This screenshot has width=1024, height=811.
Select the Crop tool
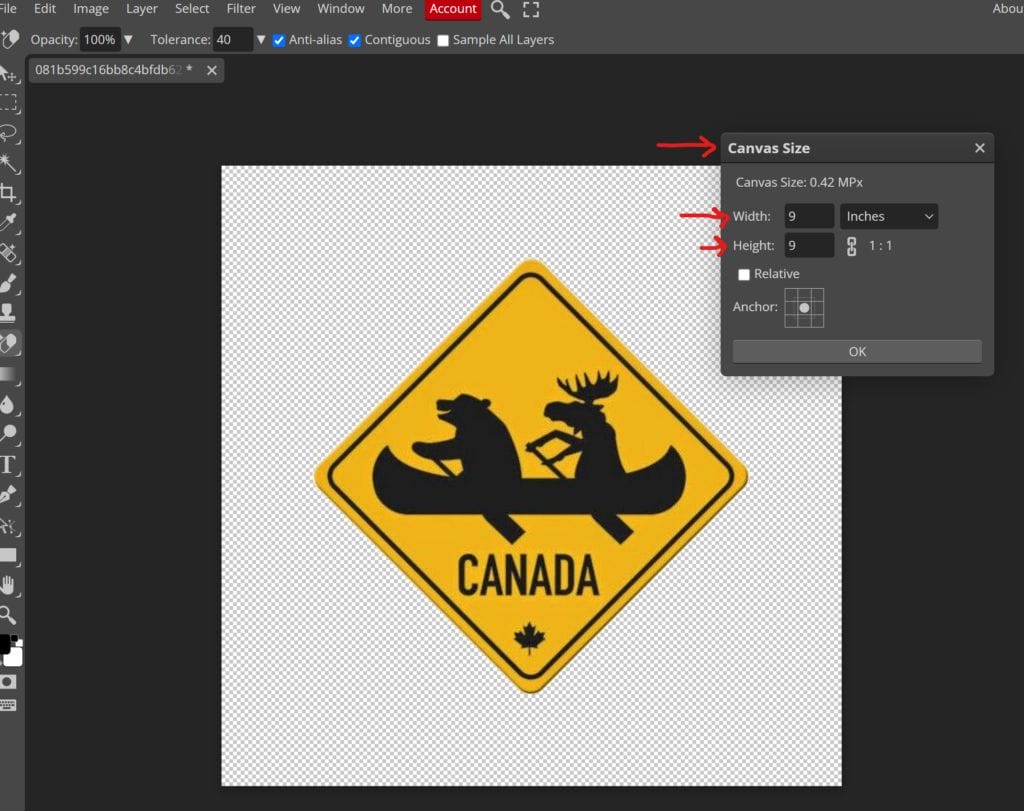click(x=8, y=193)
